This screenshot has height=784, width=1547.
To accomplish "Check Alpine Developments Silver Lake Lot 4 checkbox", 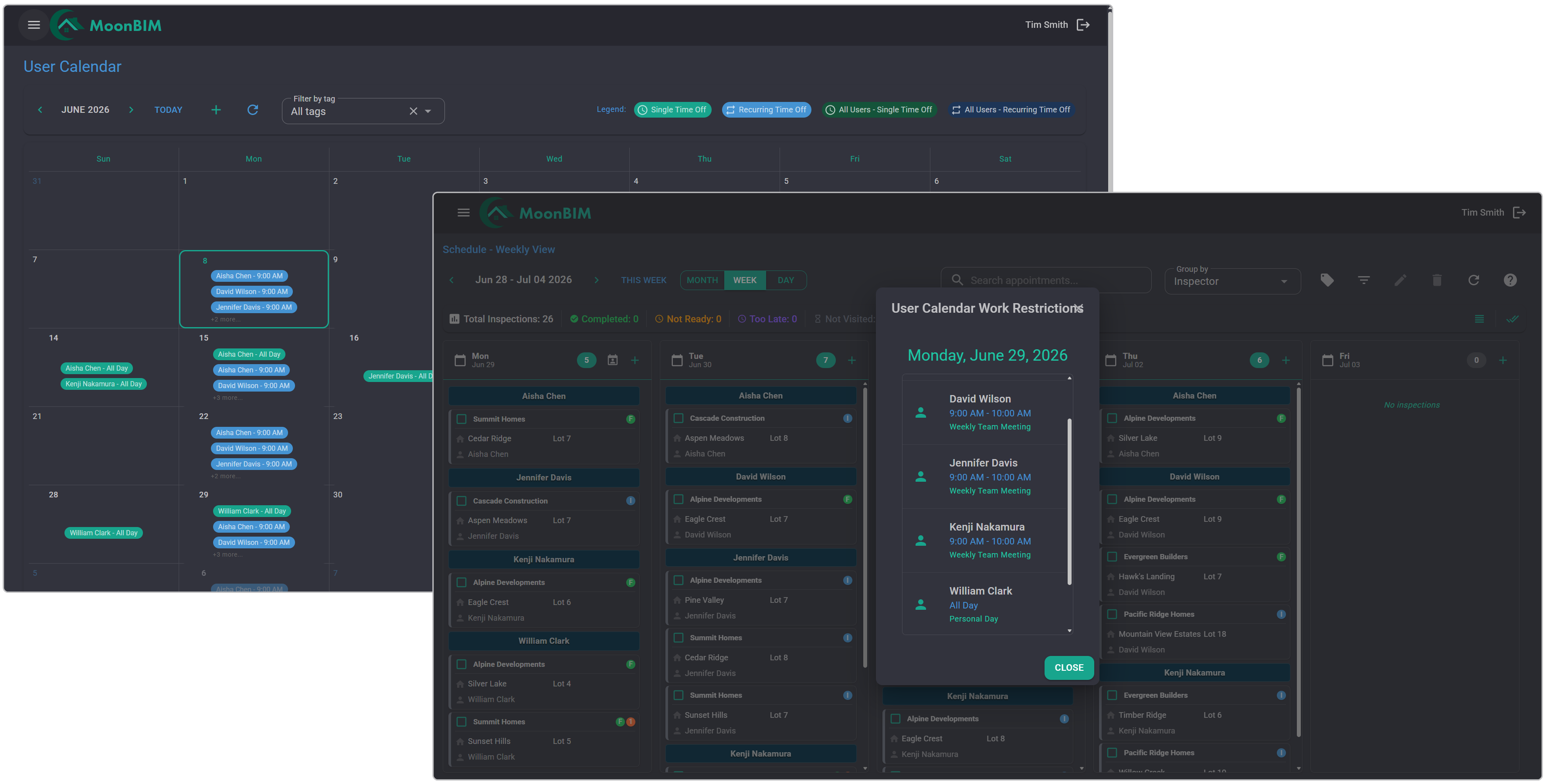I will (461, 664).
